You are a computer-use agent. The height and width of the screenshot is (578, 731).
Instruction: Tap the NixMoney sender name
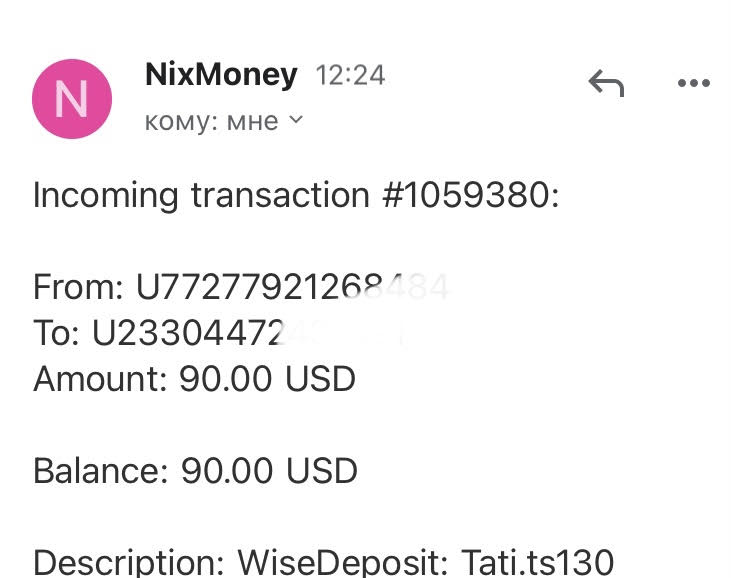coord(221,75)
